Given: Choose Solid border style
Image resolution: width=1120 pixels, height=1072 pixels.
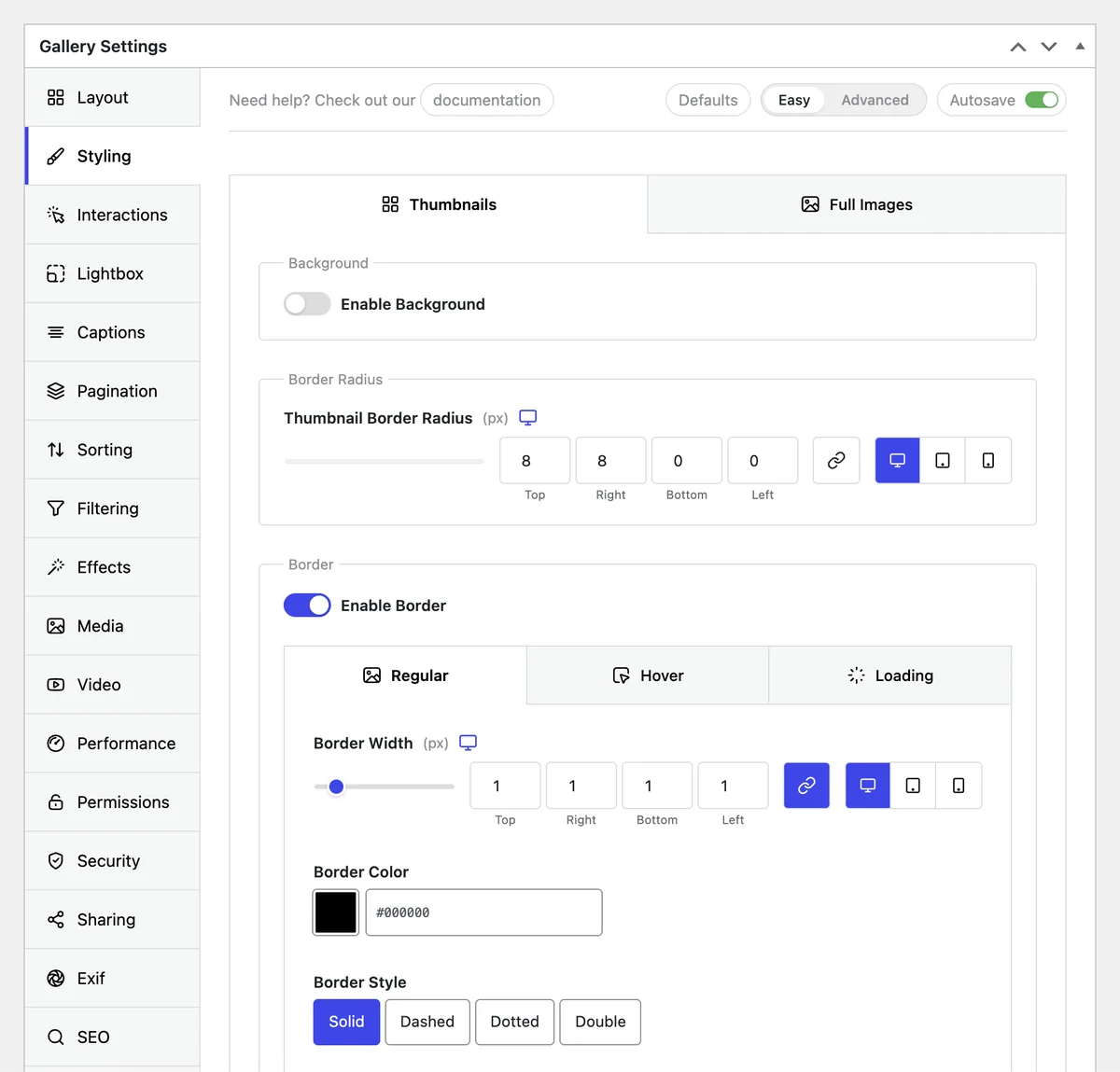Looking at the screenshot, I should pos(346,1022).
